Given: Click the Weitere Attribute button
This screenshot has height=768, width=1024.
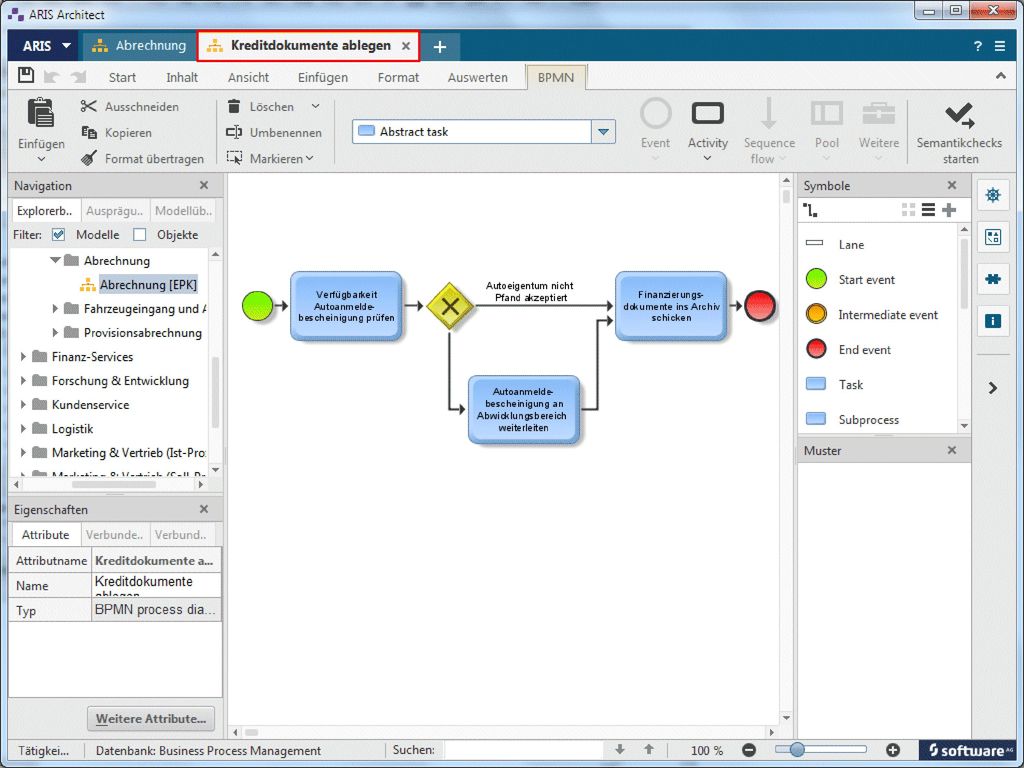Looking at the screenshot, I should (x=151, y=718).
